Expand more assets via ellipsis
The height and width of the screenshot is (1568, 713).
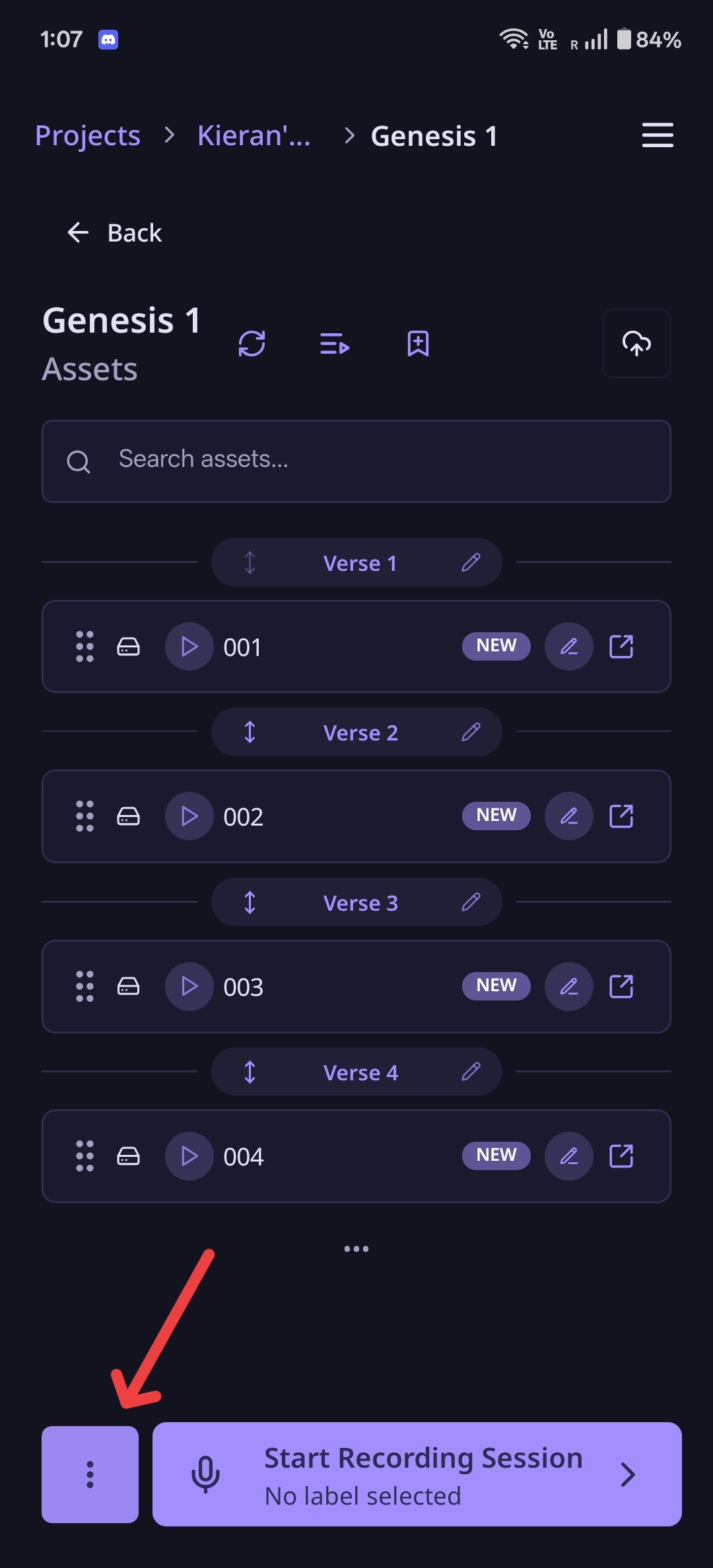coord(356,1249)
